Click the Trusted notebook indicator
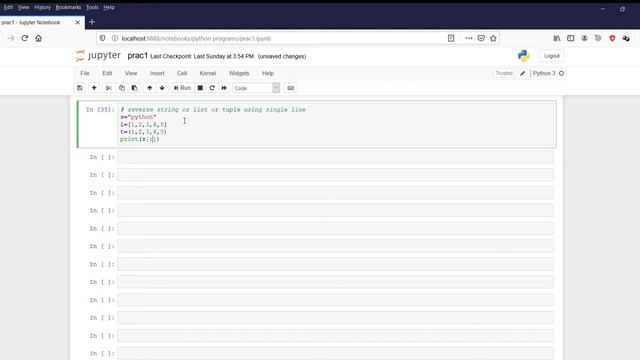The width and height of the screenshot is (640, 360). [x=504, y=73]
